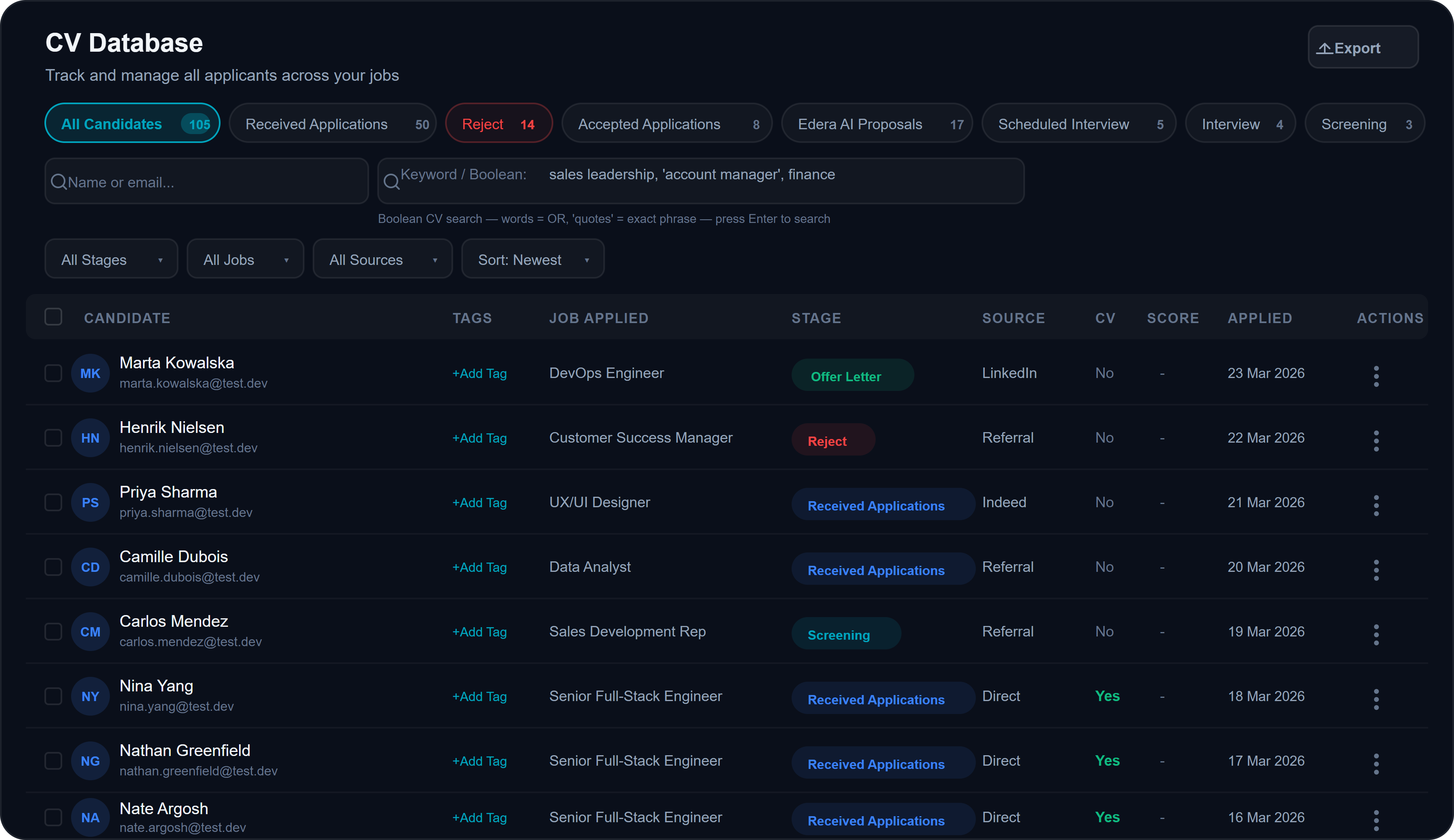The image size is (1454, 840).
Task: Focus the Name or email search field
Action: click(206, 181)
